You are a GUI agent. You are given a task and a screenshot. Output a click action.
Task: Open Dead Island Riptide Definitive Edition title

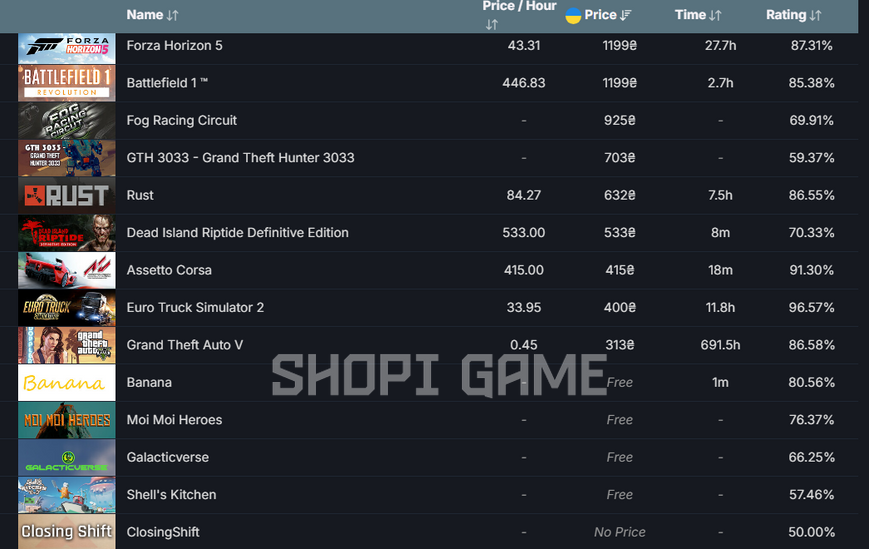tap(238, 233)
